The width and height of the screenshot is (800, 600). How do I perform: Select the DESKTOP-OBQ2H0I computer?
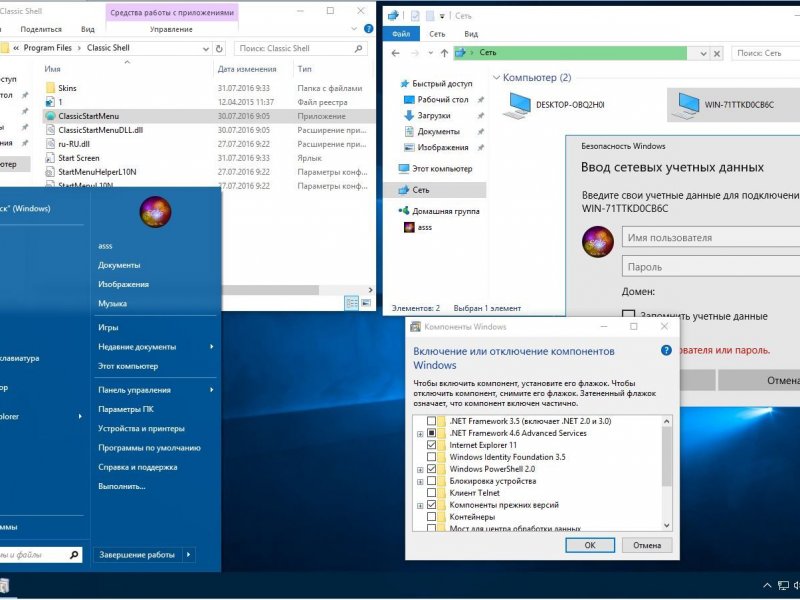pyautogui.click(x=555, y=105)
